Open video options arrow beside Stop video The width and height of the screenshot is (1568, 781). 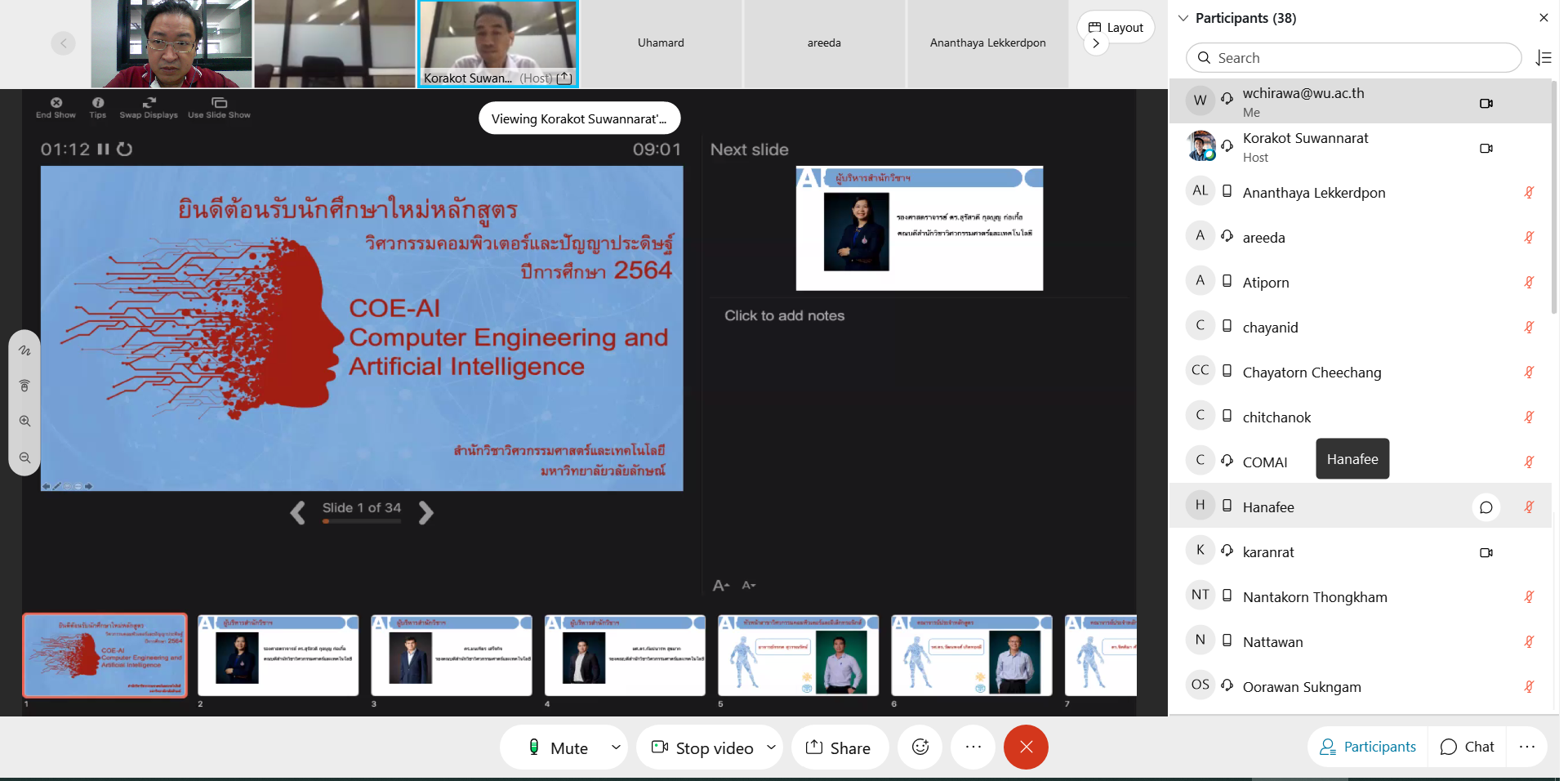click(x=771, y=748)
